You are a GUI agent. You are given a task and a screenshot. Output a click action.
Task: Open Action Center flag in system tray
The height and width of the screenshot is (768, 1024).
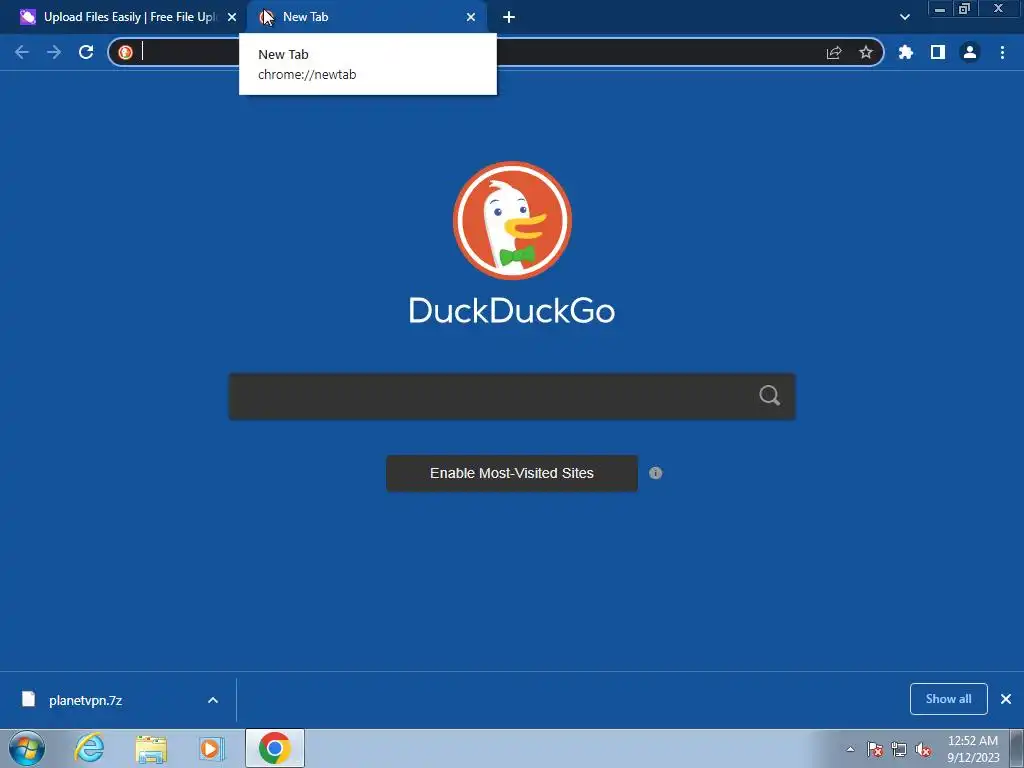(875, 749)
